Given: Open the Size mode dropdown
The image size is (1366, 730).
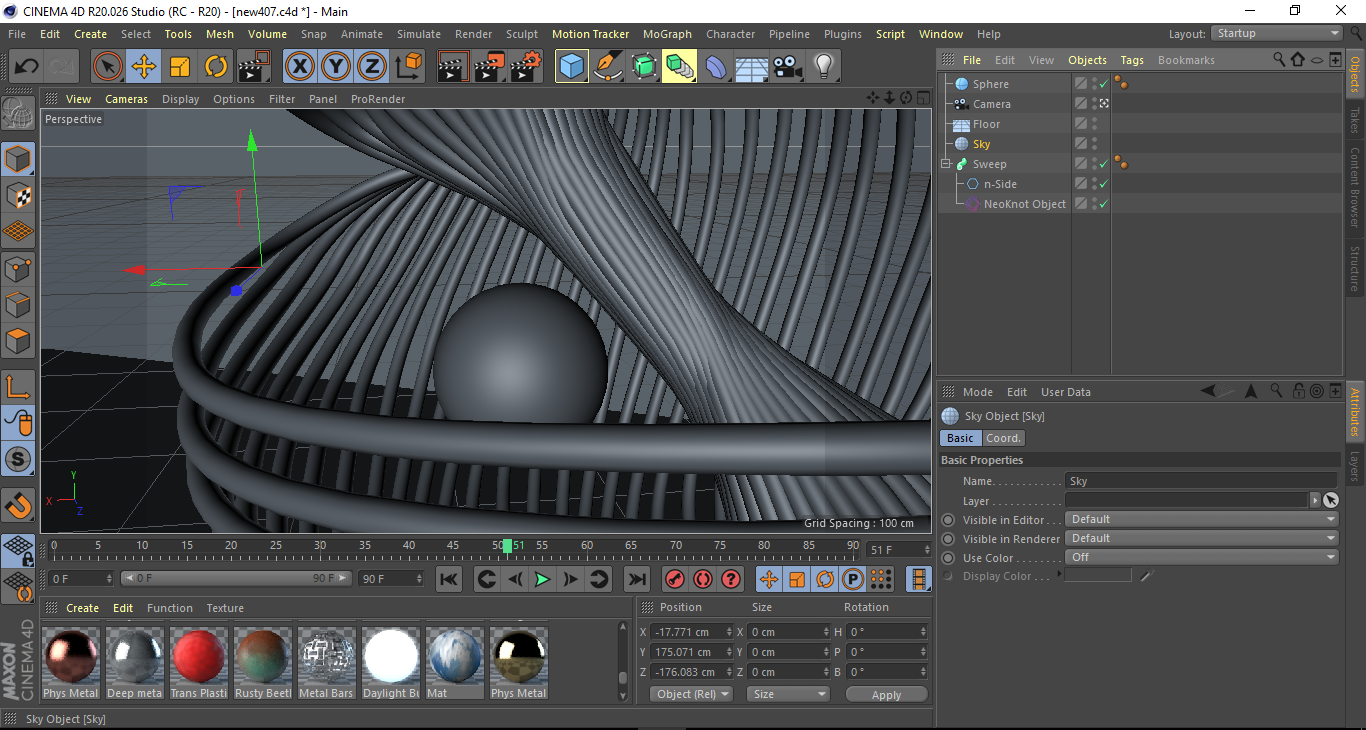Looking at the screenshot, I should 789,694.
